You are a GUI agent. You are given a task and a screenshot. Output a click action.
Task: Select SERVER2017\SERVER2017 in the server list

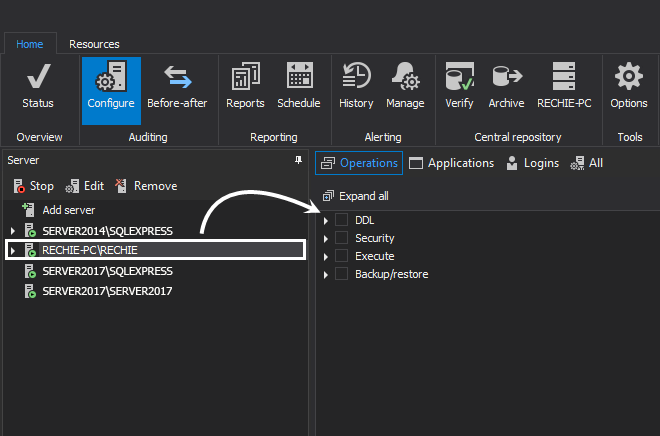[x=107, y=291]
